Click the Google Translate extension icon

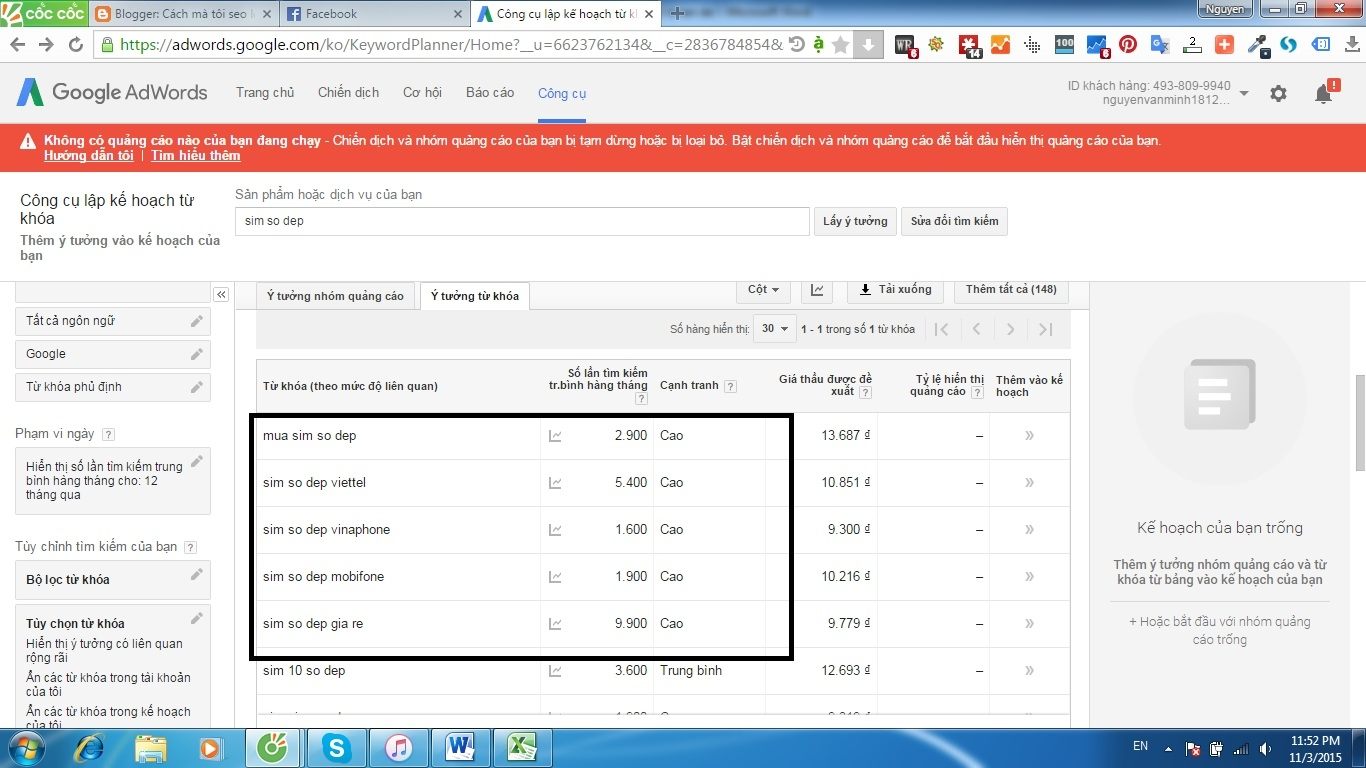(1160, 45)
